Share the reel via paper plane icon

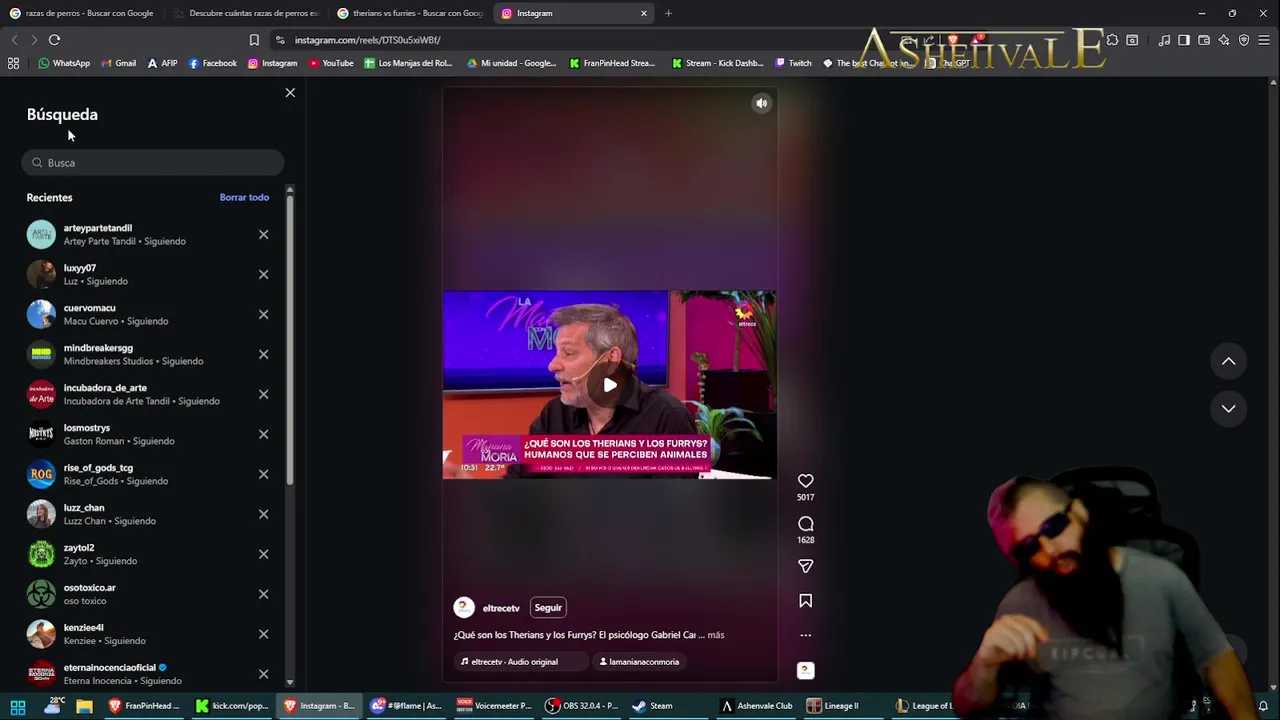(x=806, y=566)
